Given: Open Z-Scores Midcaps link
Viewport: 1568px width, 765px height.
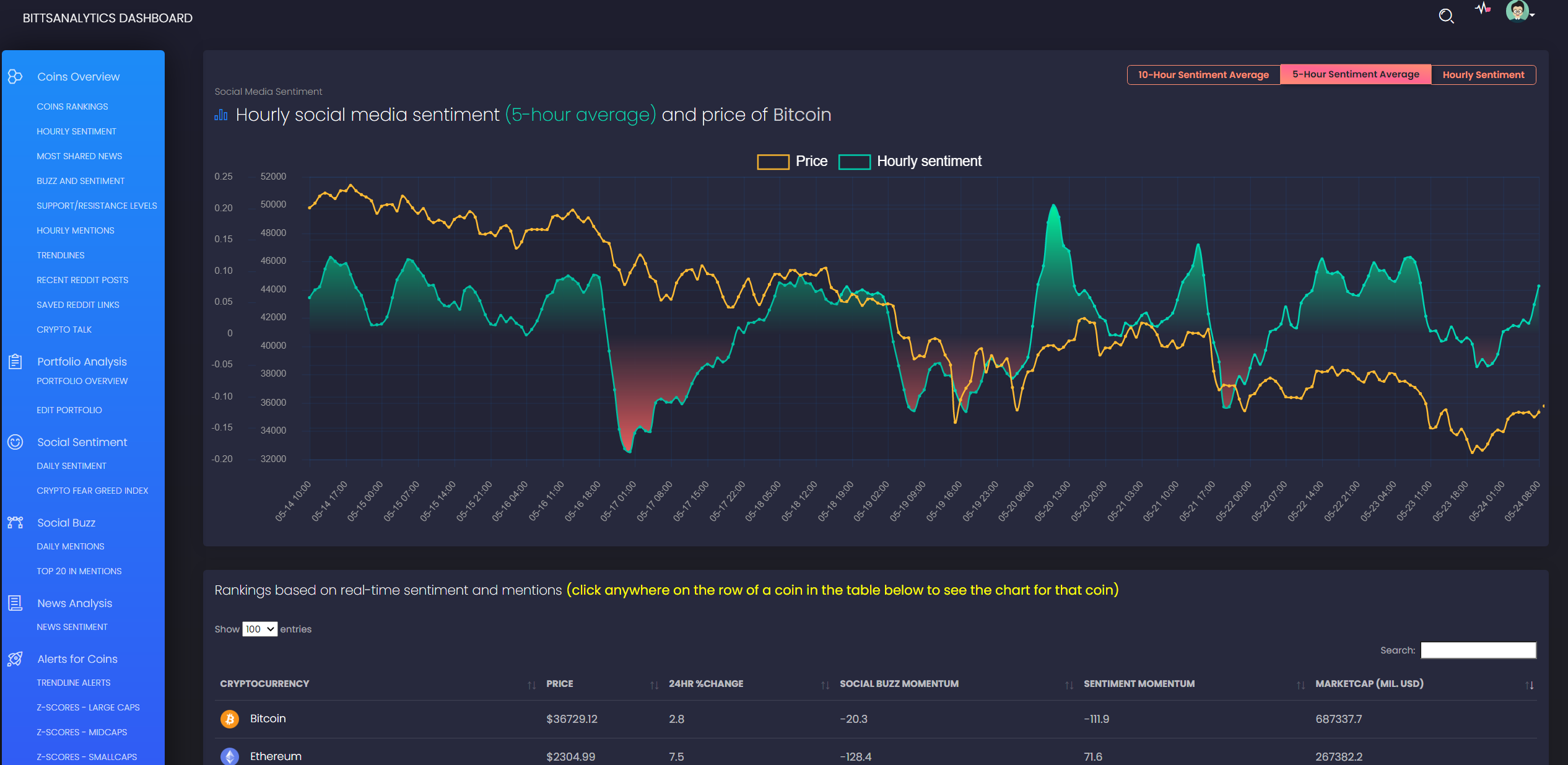Looking at the screenshot, I should tap(82, 732).
